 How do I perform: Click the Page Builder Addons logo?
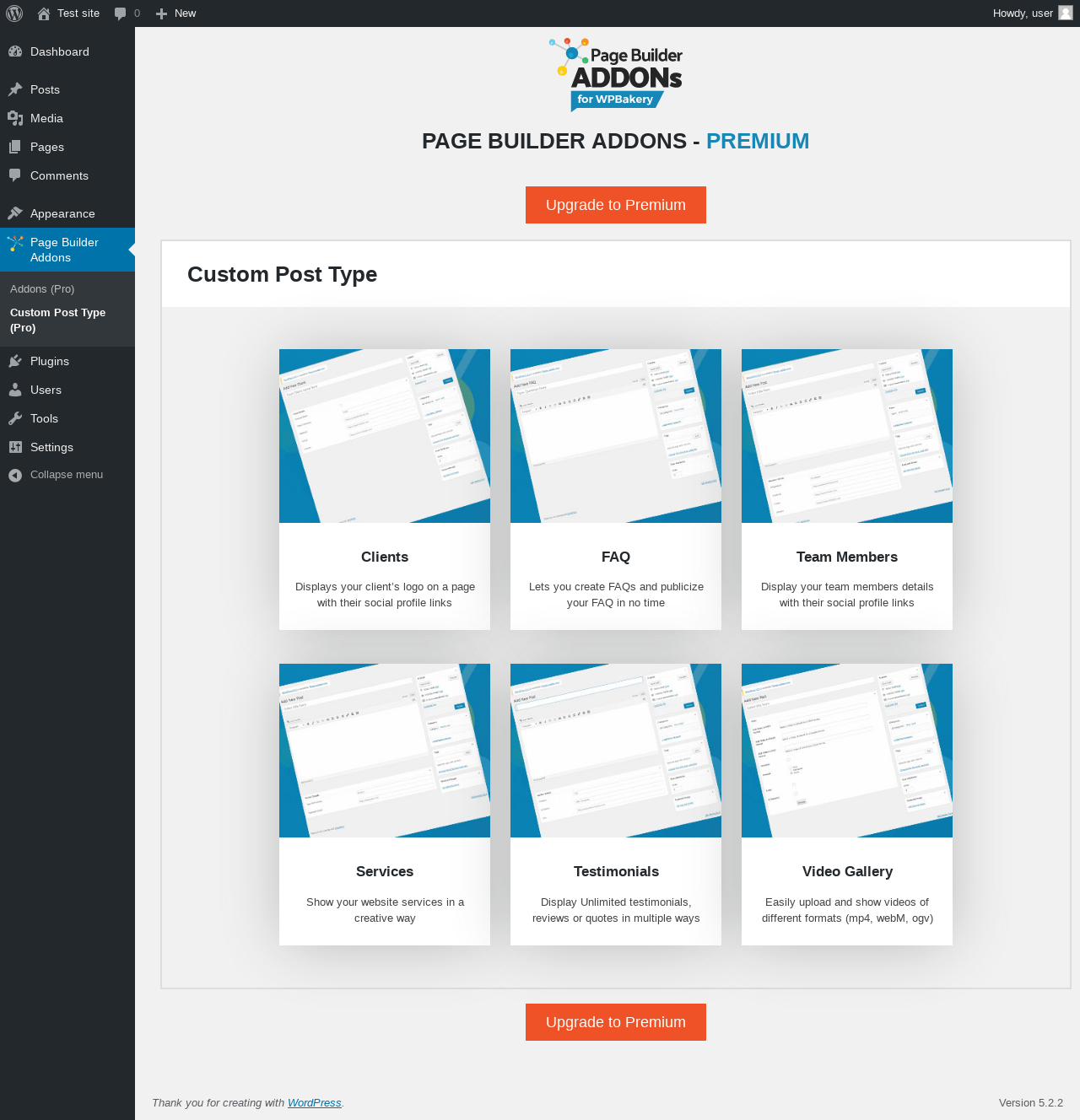(x=616, y=74)
